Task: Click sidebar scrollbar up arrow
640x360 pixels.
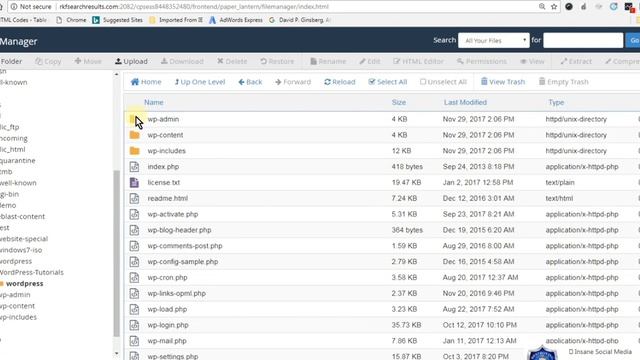Action: coord(116,74)
